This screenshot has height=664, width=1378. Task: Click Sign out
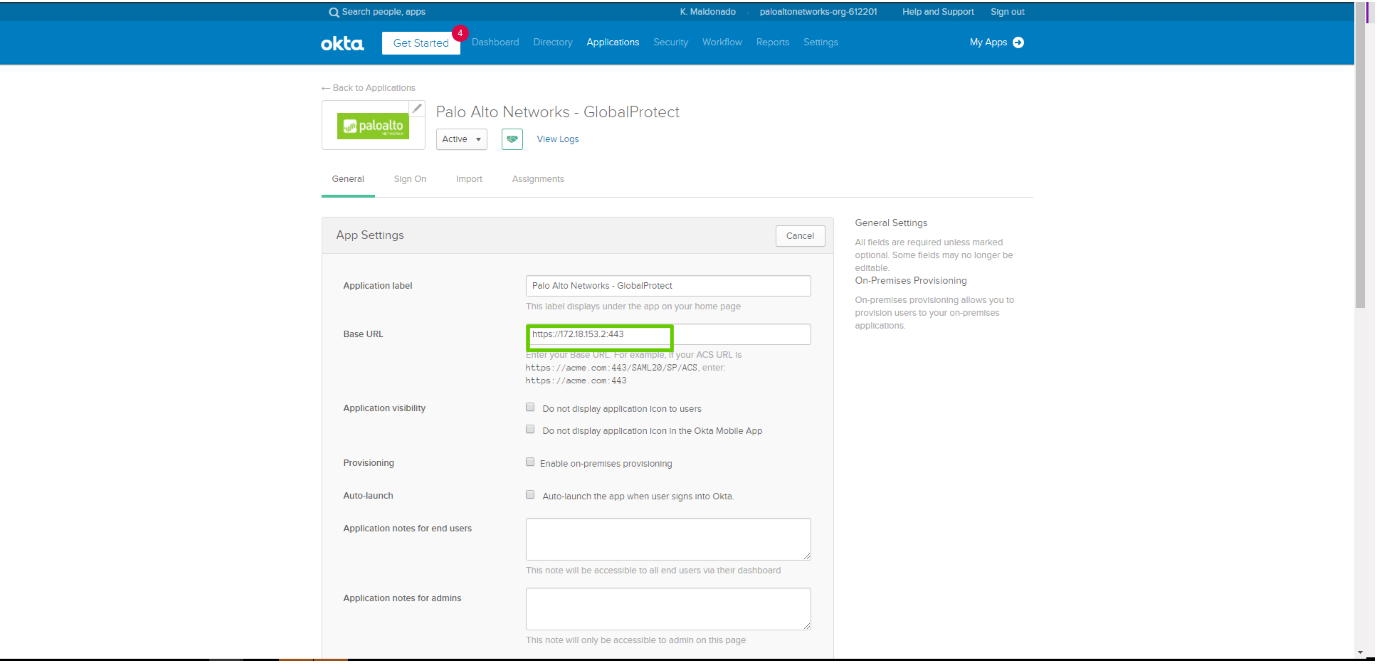[x=1008, y=12]
